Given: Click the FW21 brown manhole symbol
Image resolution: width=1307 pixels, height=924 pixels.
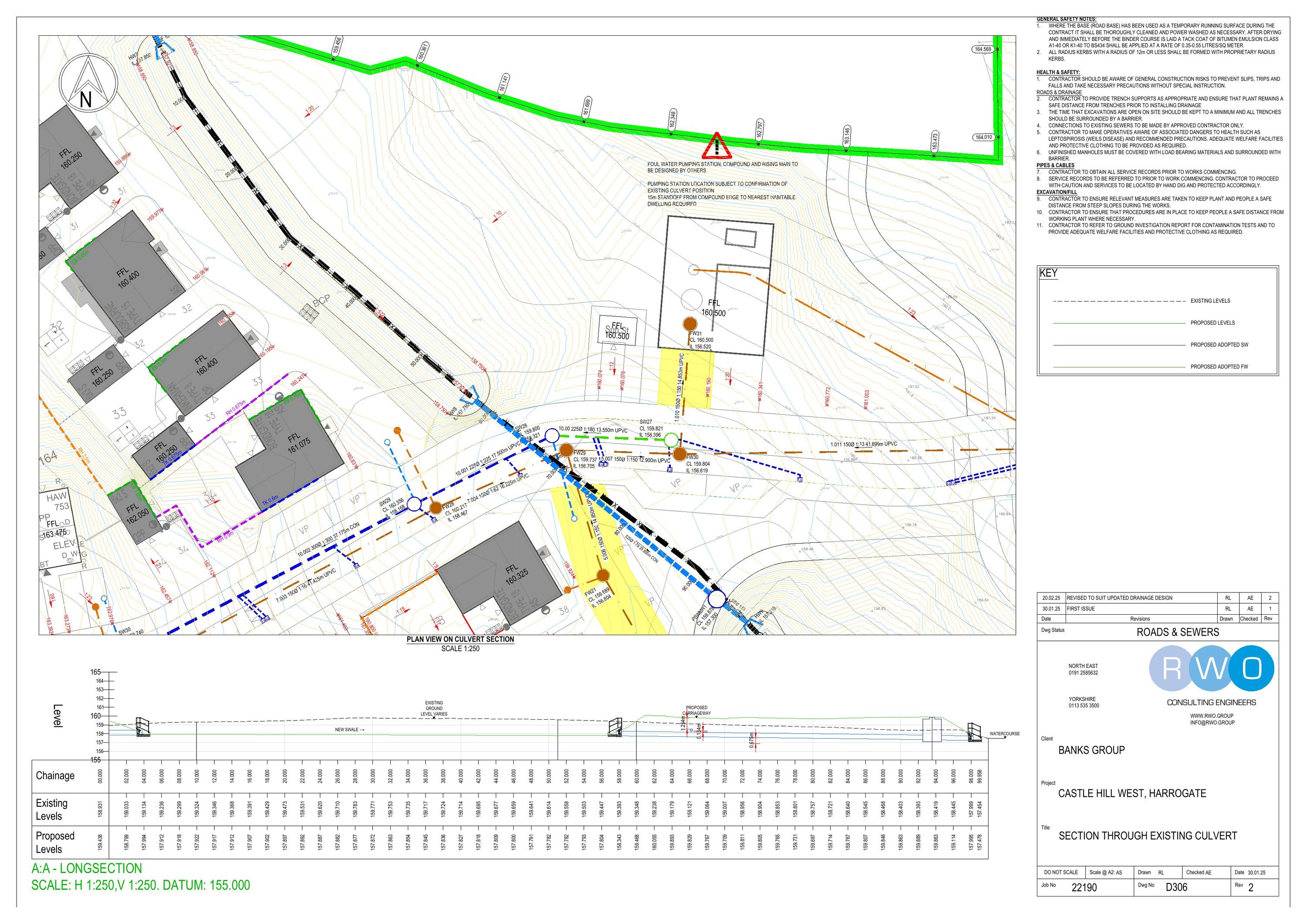Looking at the screenshot, I should coord(603,575).
